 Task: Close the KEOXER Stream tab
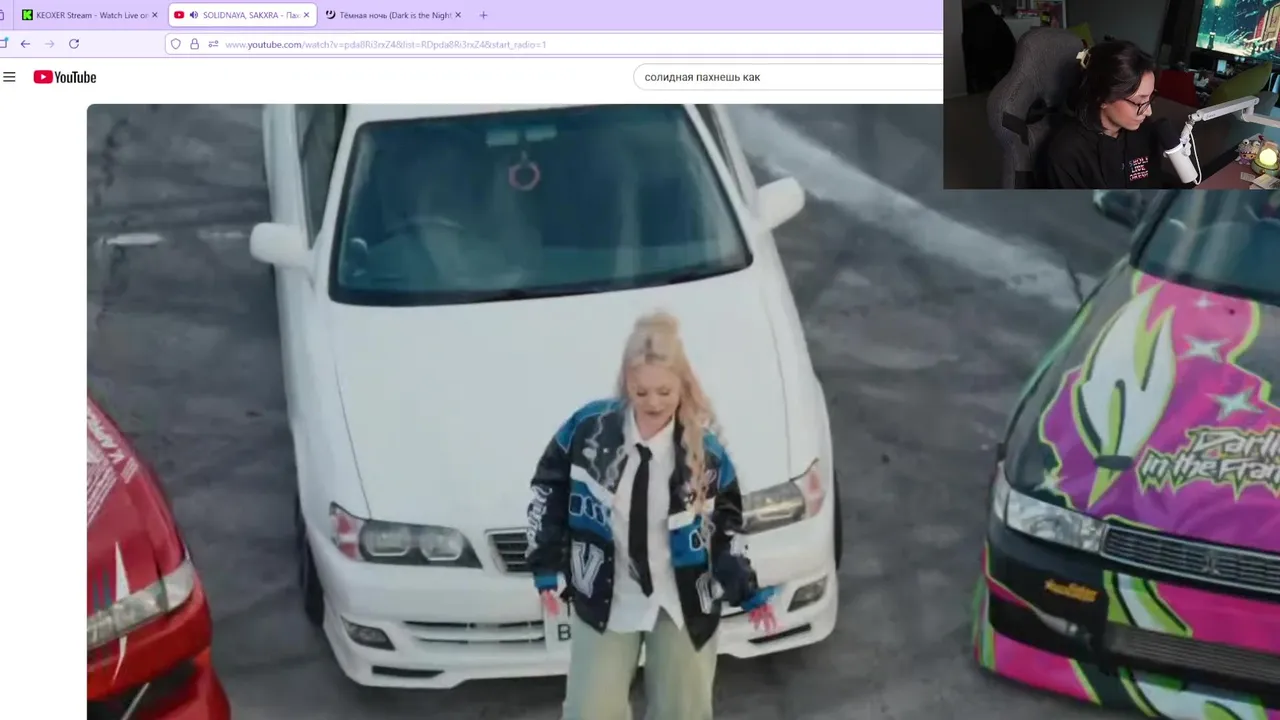pyautogui.click(x=155, y=15)
